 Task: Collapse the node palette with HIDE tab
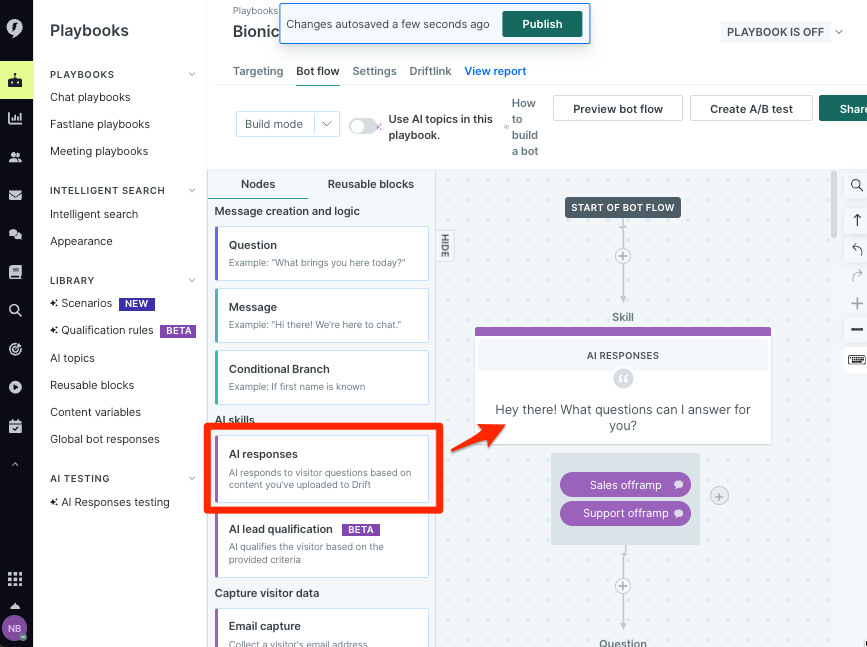[x=444, y=245]
